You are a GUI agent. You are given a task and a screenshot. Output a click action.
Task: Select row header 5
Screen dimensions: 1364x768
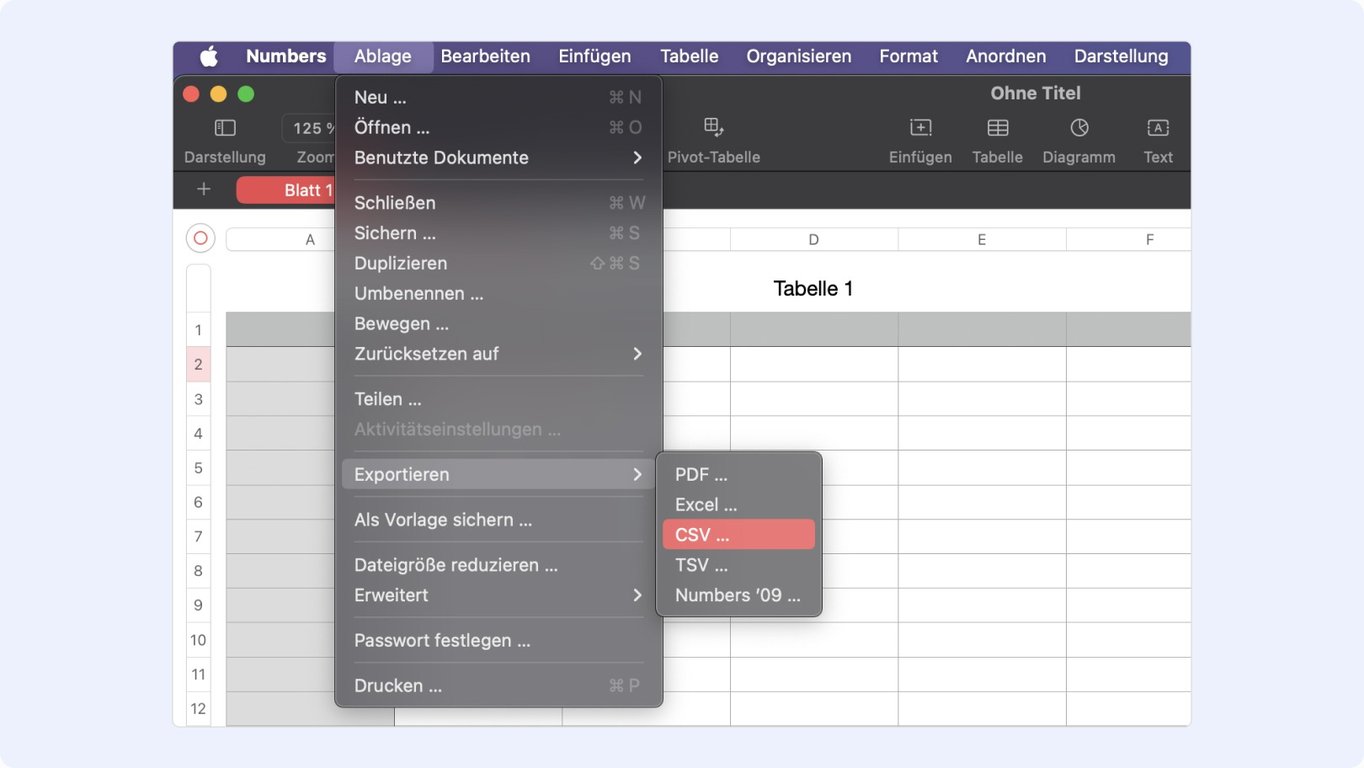(x=198, y=468)
